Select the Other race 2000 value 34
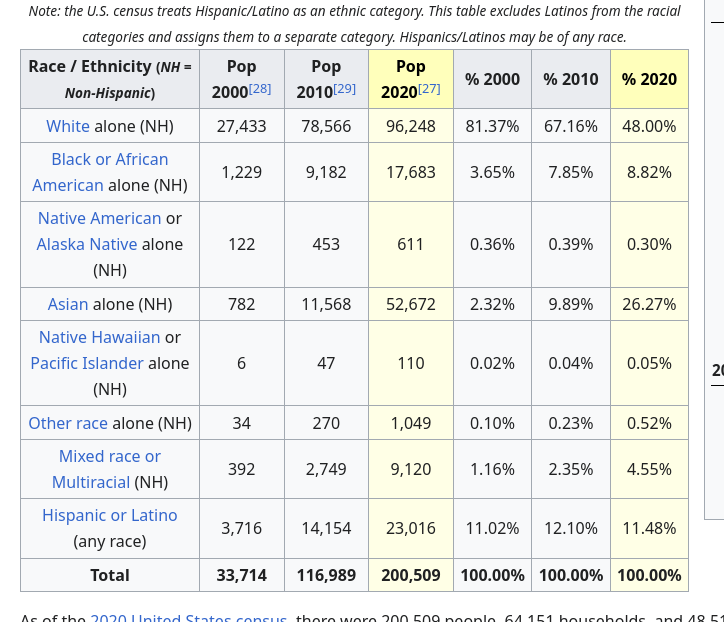724x622 pixels. pos(241,423)
